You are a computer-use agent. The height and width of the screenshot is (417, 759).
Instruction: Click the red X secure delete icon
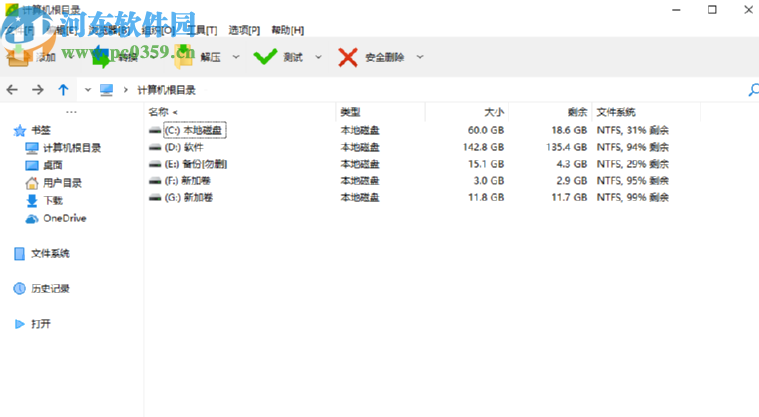click(x=348, y=57)
